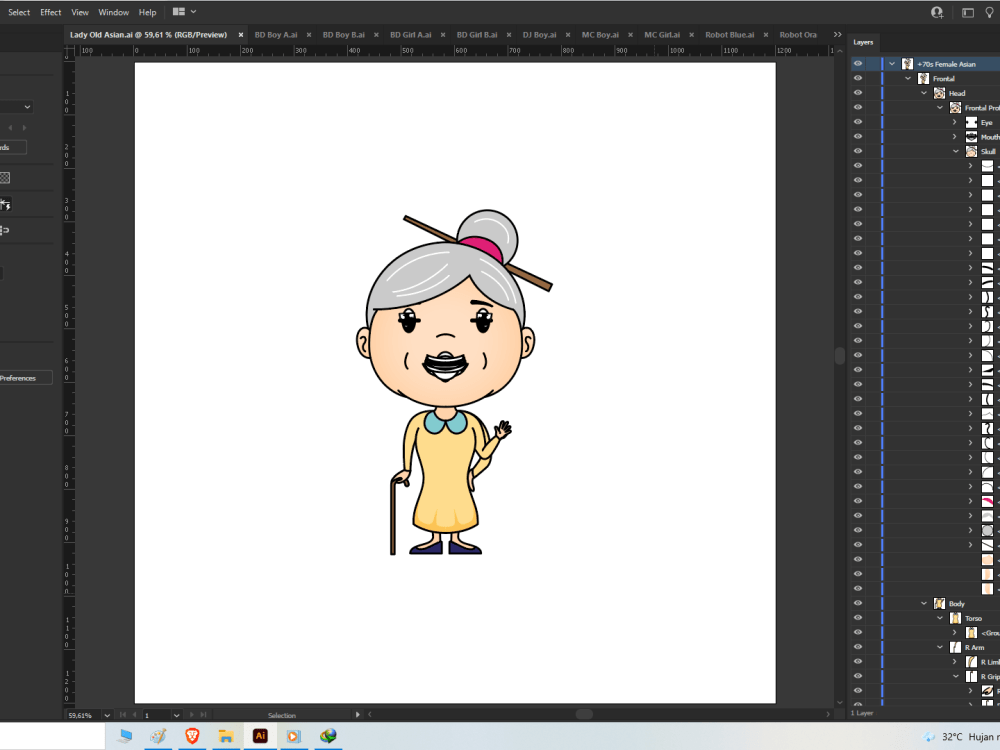Expand the Mouth layer group
The image size is (1000, 750).
coord(955,136)
